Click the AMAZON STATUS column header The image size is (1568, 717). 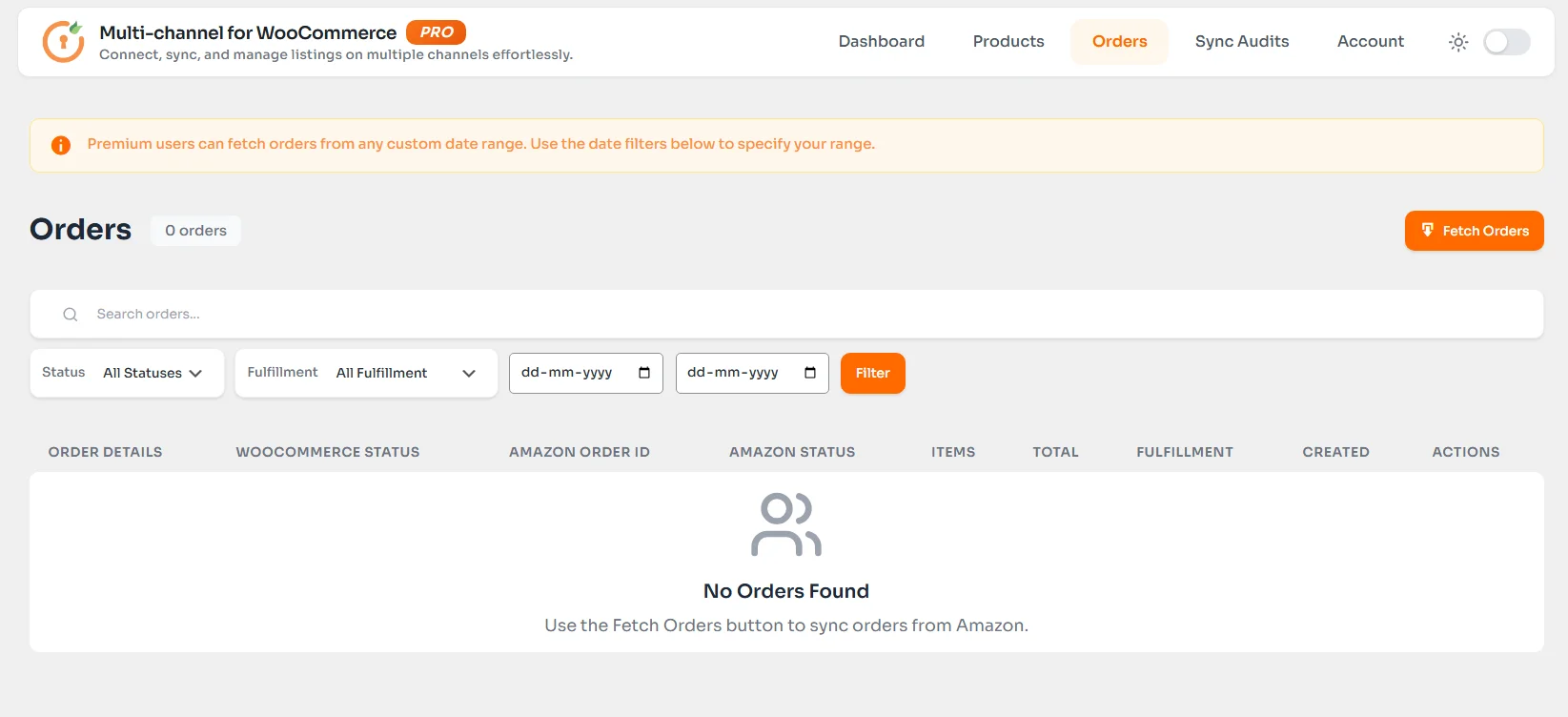[x=792, y=452]
